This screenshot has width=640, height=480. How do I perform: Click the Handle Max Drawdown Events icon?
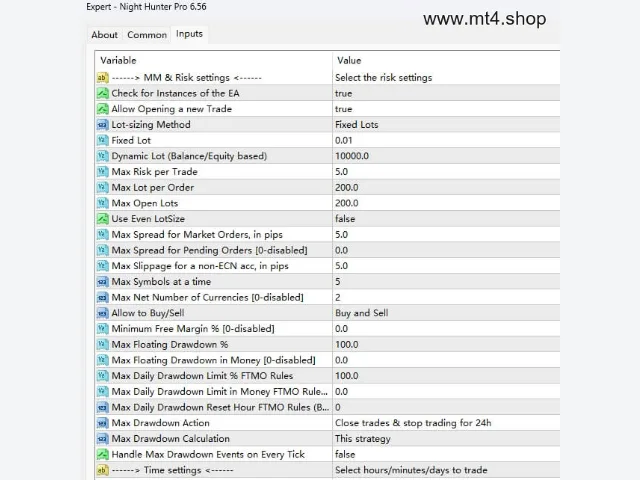102,455
